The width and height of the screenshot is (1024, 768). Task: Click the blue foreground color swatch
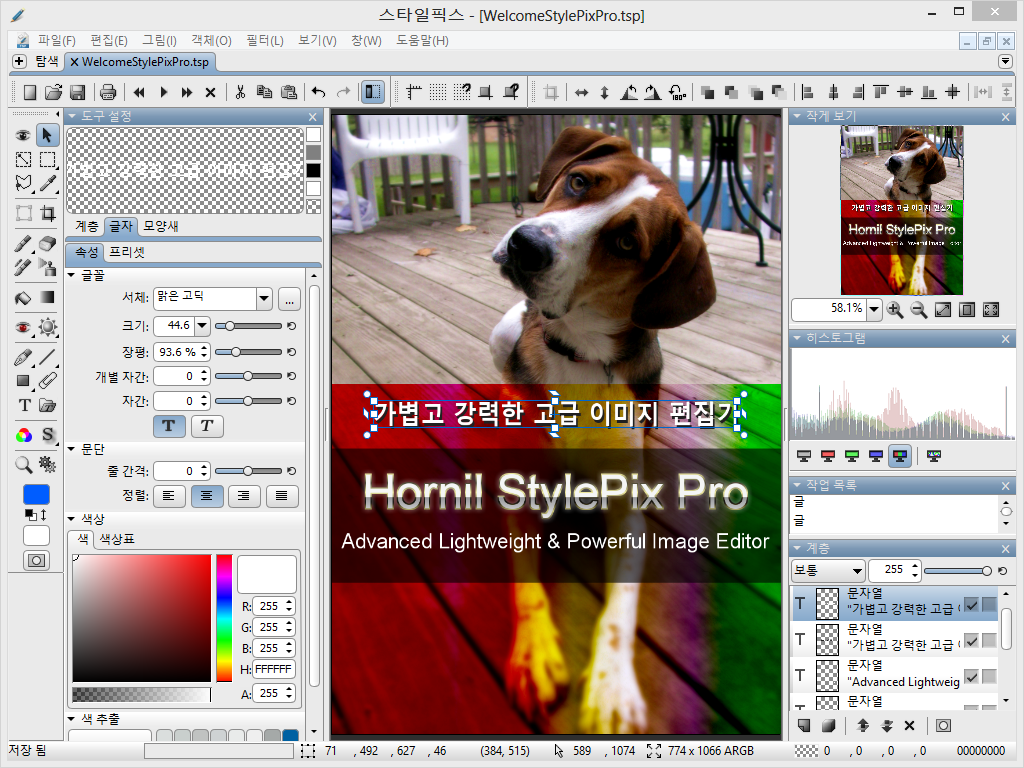tap(36, 494)
